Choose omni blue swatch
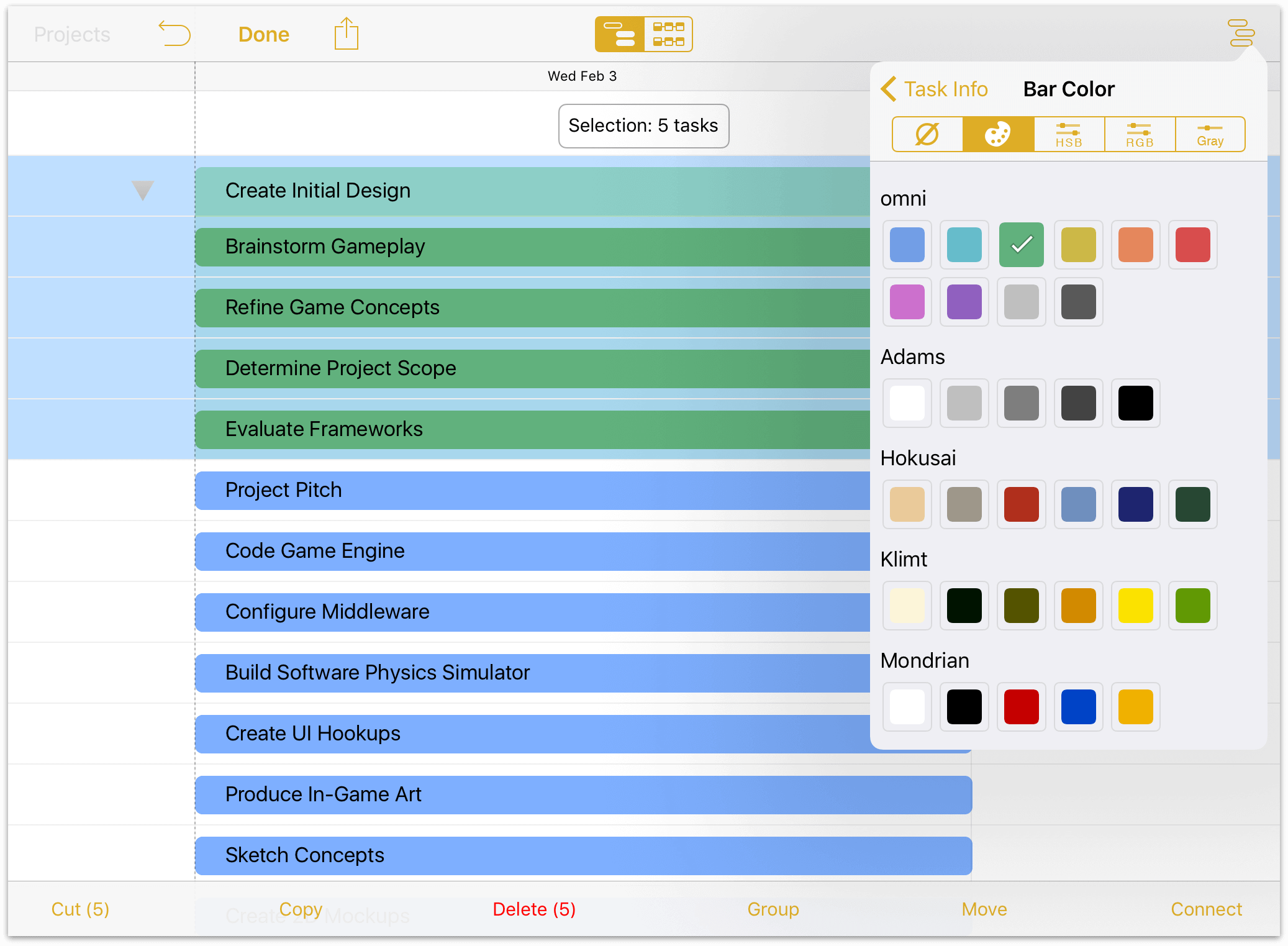Image resolution: width=1288 pixels, height=946 pixels. pos(907,245)
